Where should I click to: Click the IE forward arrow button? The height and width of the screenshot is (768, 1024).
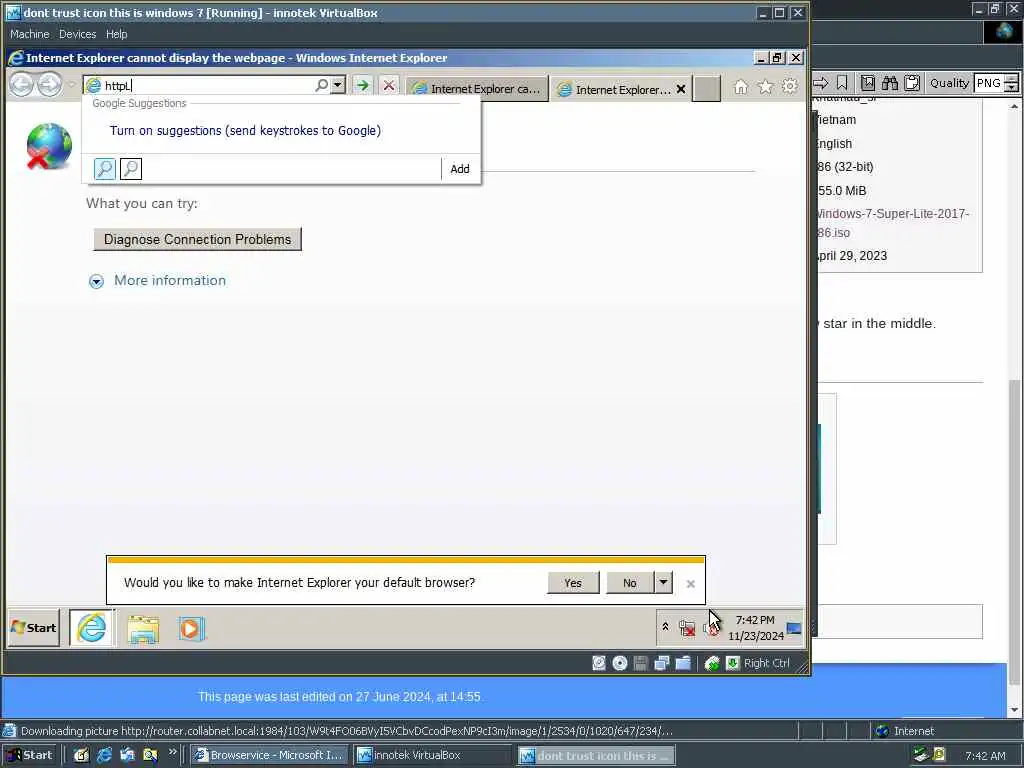[50, 85]
